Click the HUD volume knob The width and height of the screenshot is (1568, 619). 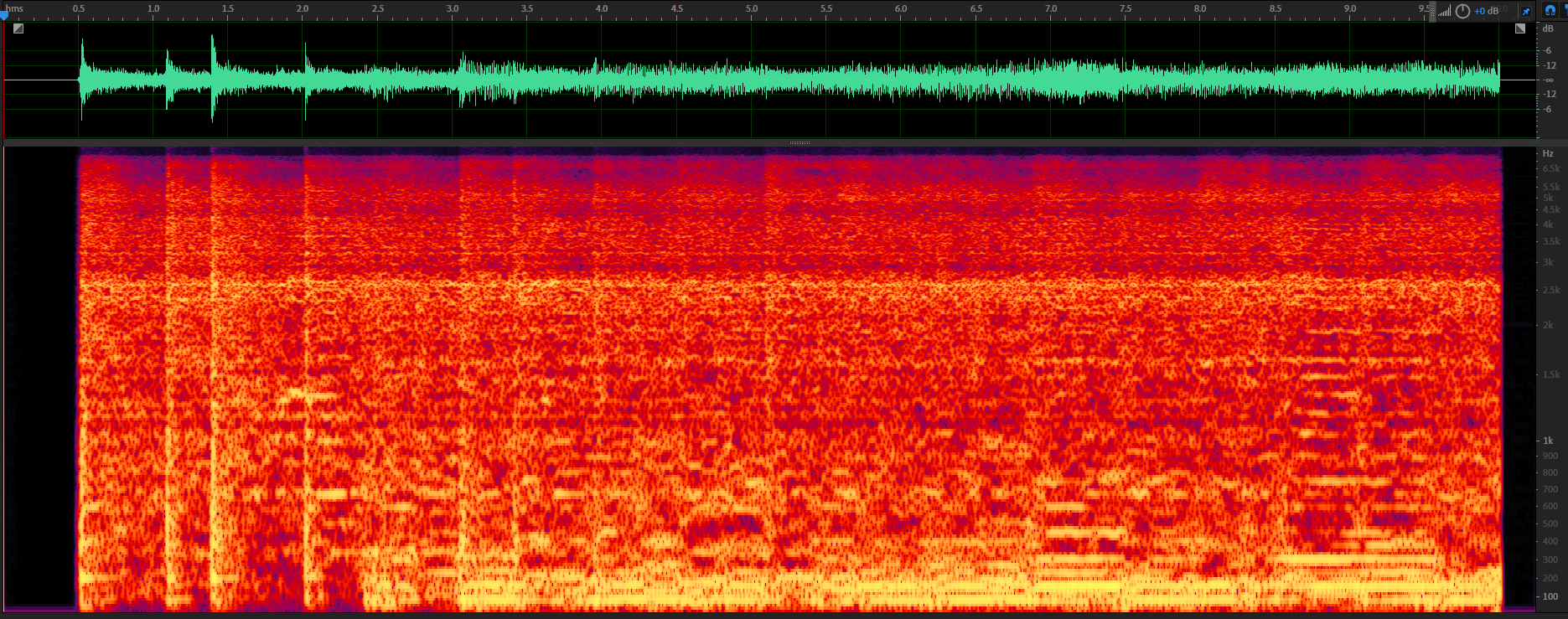(x=1462, y=11)
